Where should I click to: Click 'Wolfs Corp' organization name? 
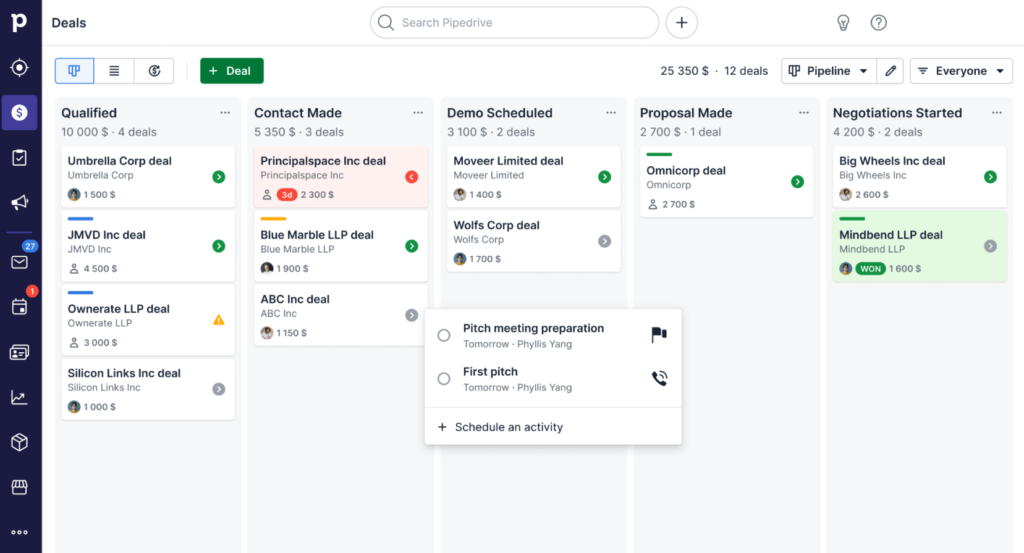coord(479,240)
